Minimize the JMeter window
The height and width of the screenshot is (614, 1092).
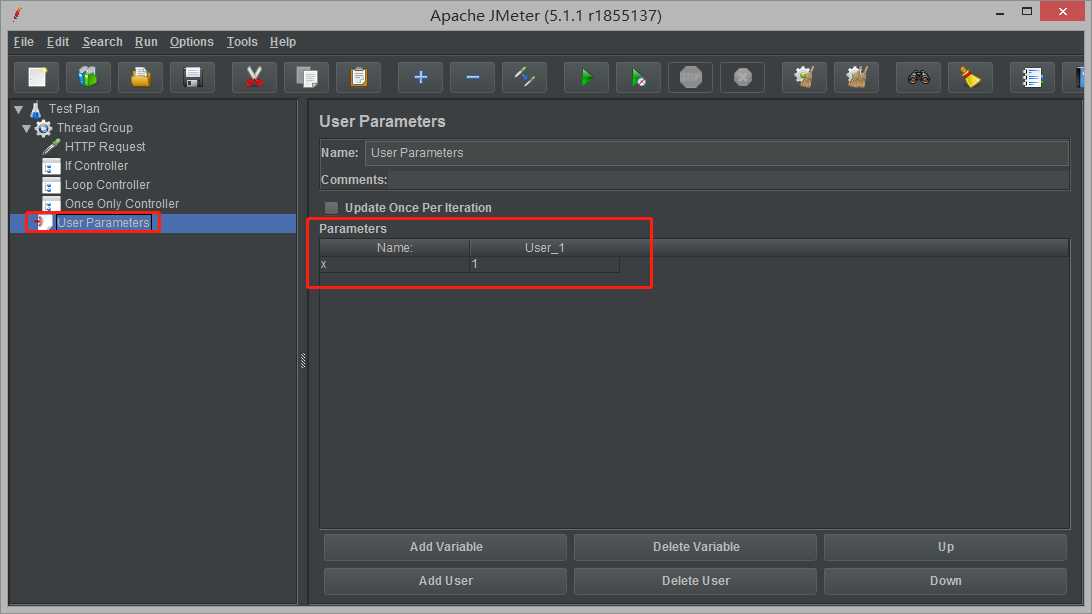pos(1000,13)
